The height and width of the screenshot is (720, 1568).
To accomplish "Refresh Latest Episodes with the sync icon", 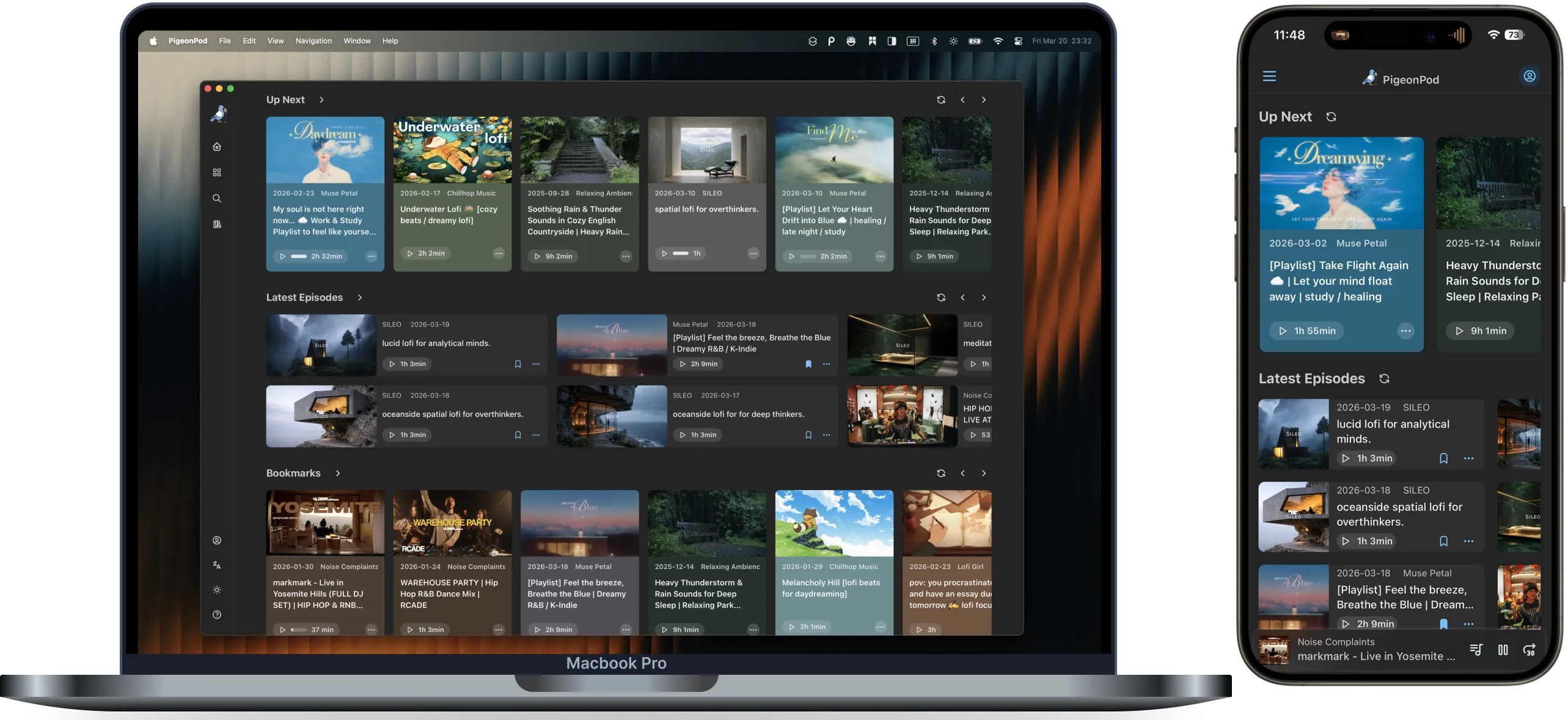I will coord(941,298).
